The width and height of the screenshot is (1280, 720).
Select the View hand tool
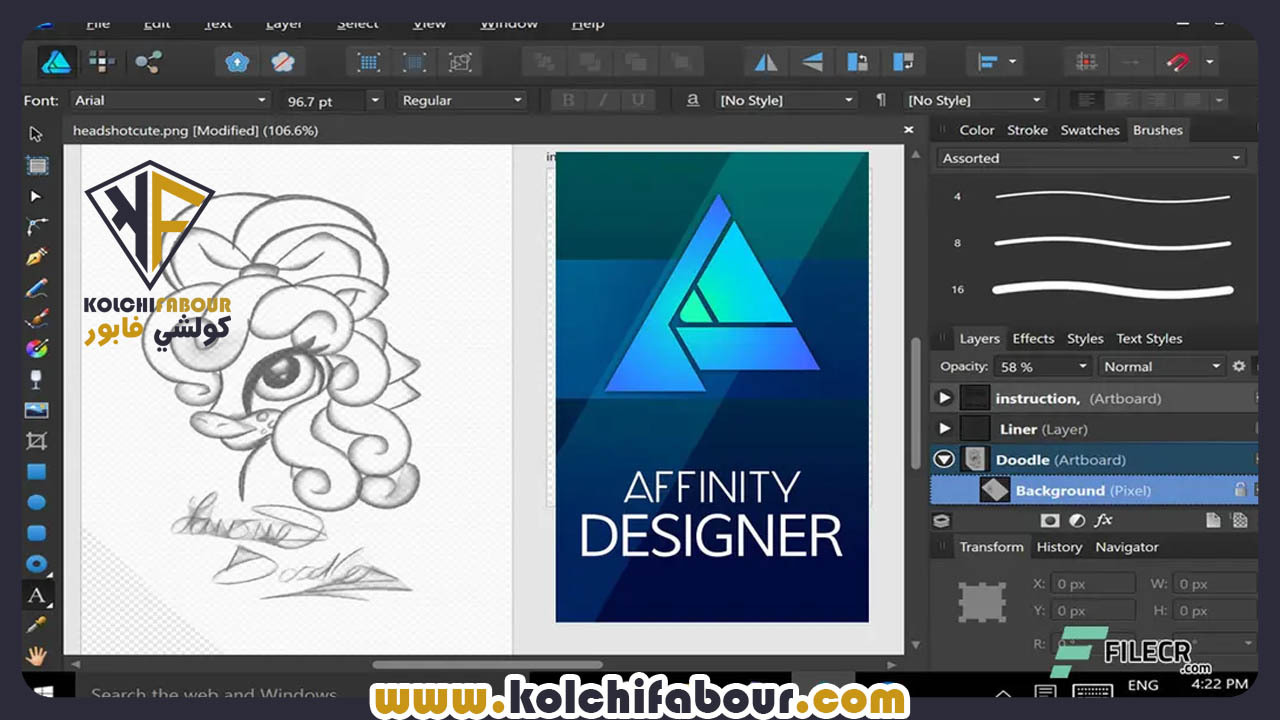point(37,656)
